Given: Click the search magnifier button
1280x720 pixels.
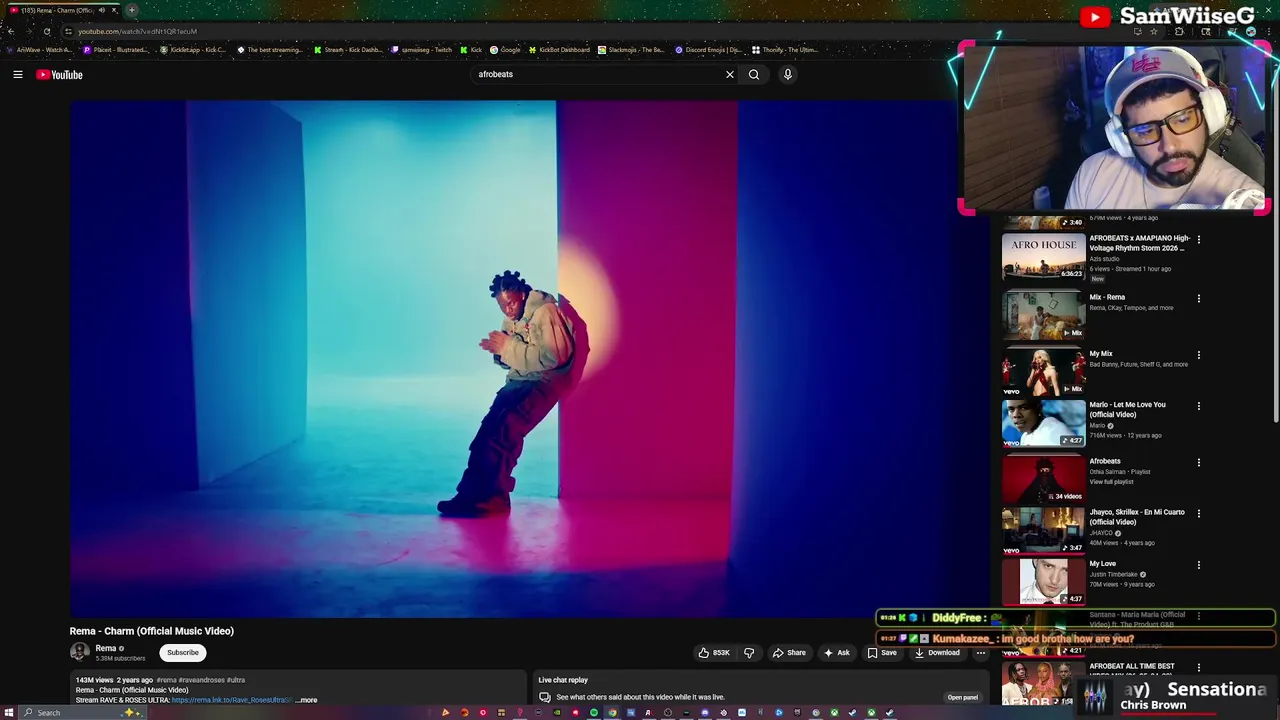Looking at the screenshot, I should (x=754, y=74).
